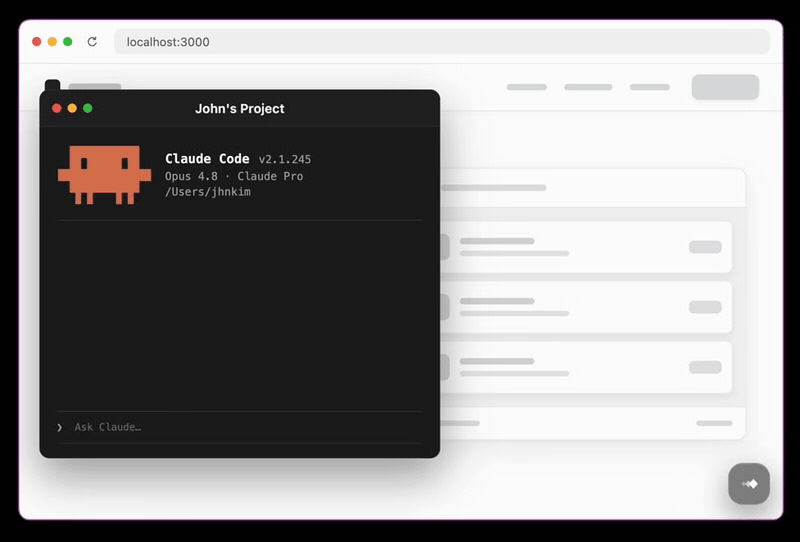Select the /Users/jhnkim path text
The height and width of the screenshot is (542, 800).
tap(208, 192)
